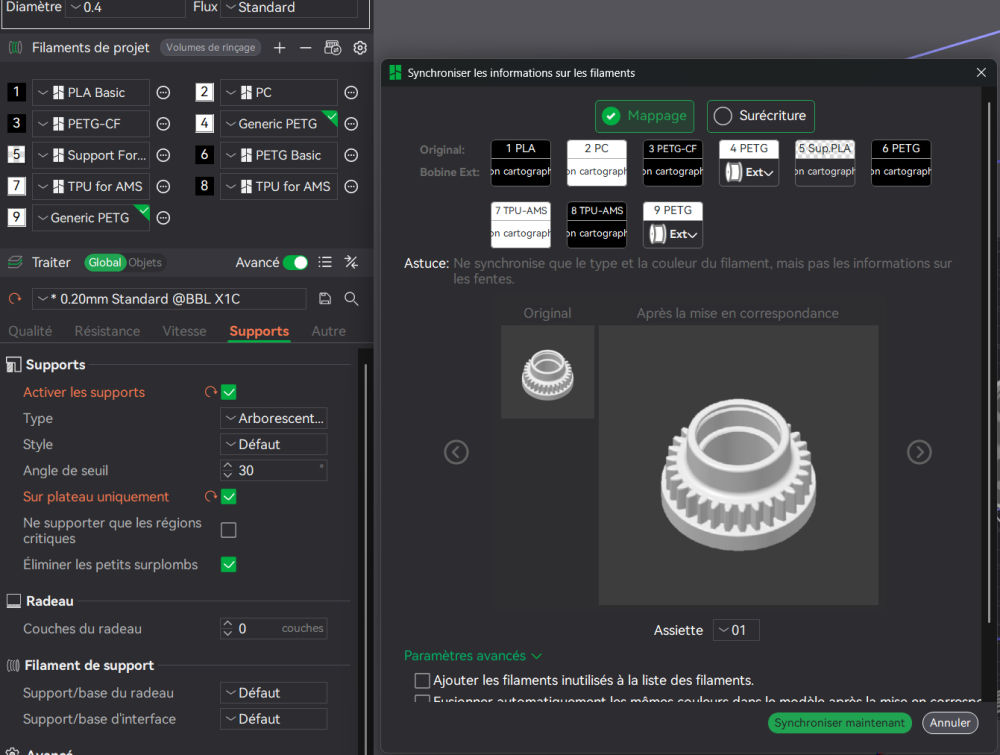Remove a filament with the minus icon

click(305, 48)
